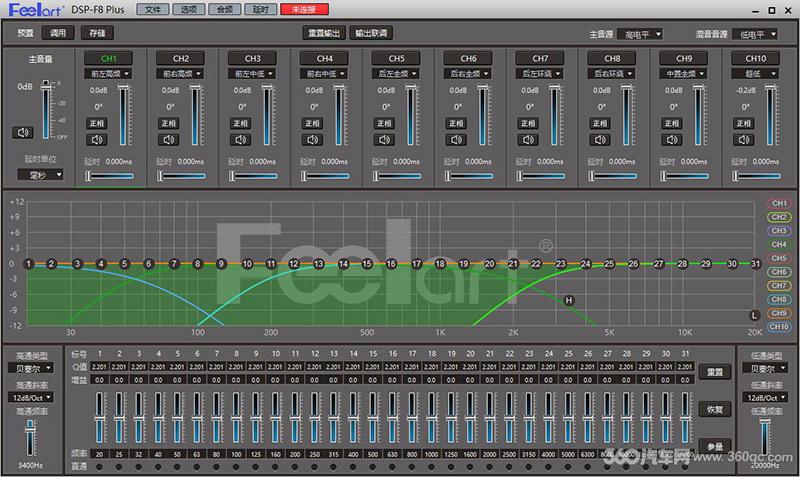Mute CH3 using its speaker icon

point(240,139)
